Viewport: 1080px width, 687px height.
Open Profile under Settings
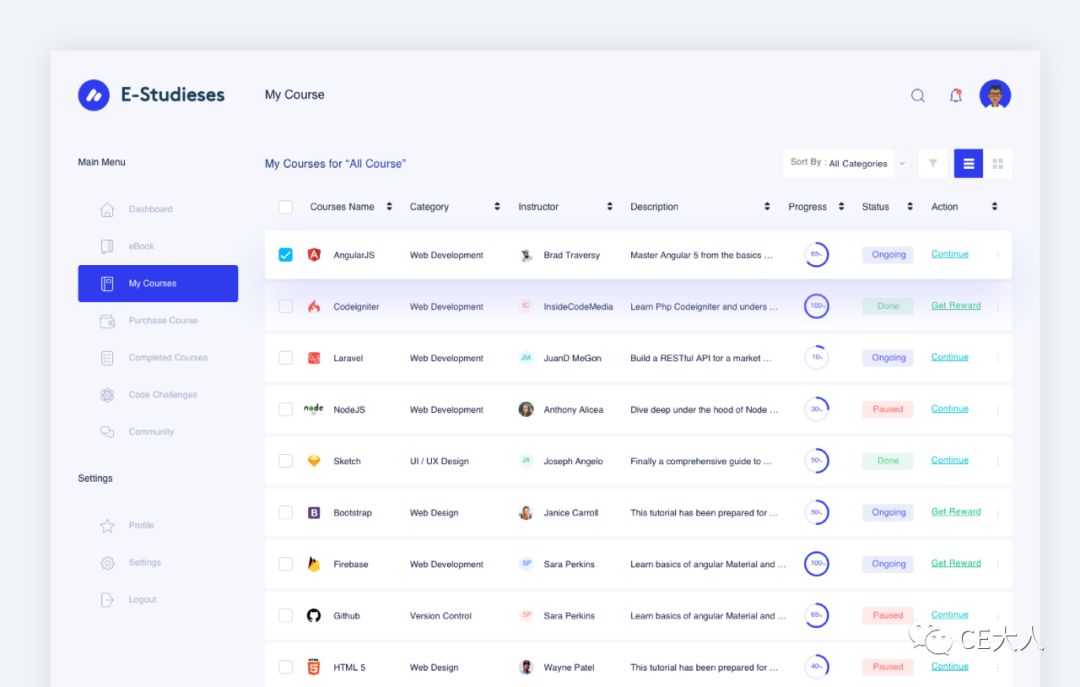pyautogui.click(x=158, y=525)
